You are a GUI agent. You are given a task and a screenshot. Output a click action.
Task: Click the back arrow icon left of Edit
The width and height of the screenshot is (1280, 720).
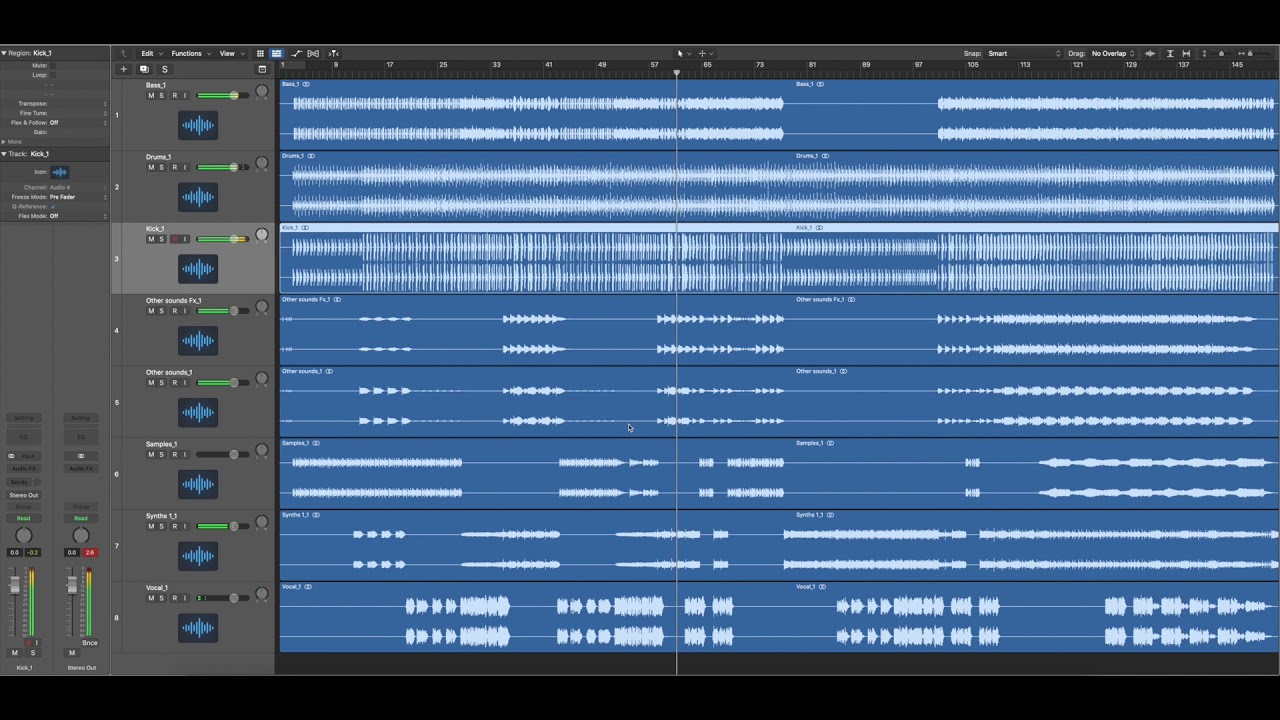[x=124, y=53]
